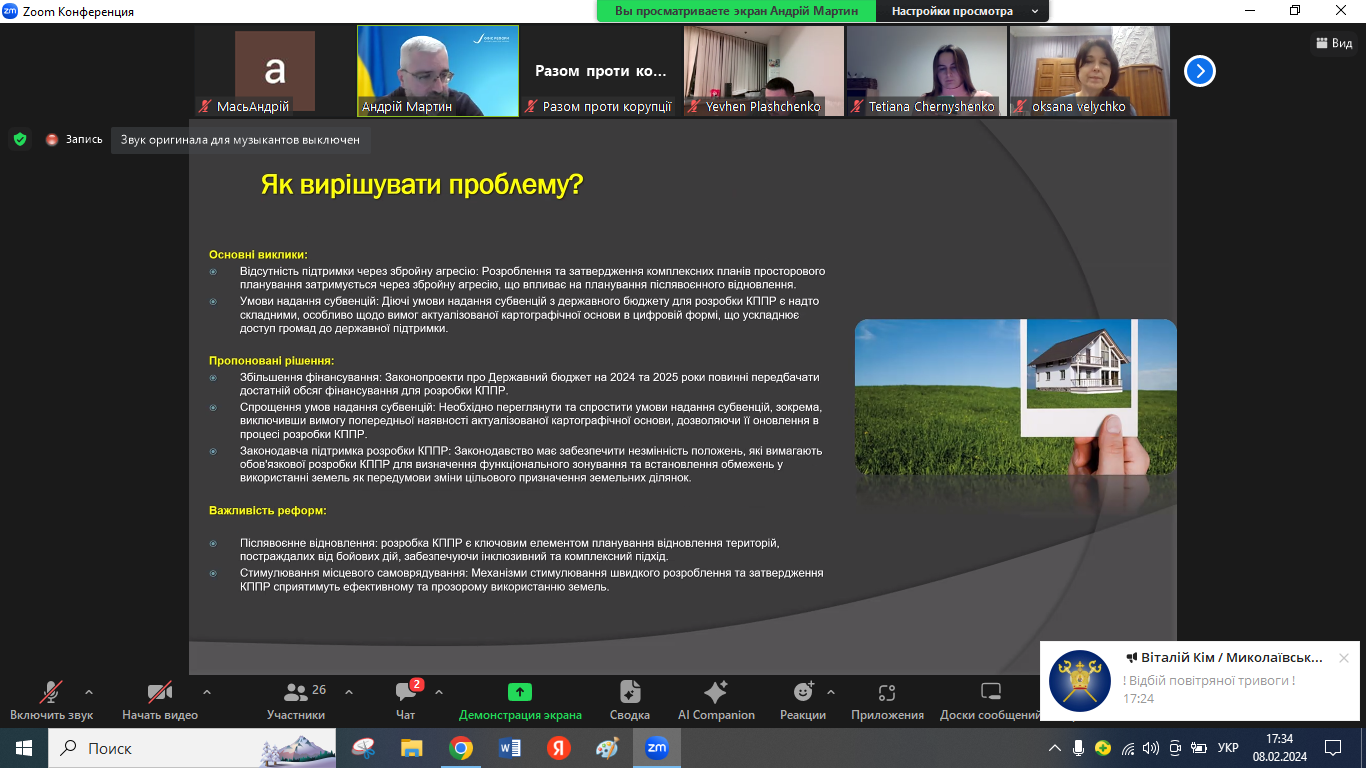Open Настройки просмотра dropdown
The image size is (1366, 768).
pos(963,11)
